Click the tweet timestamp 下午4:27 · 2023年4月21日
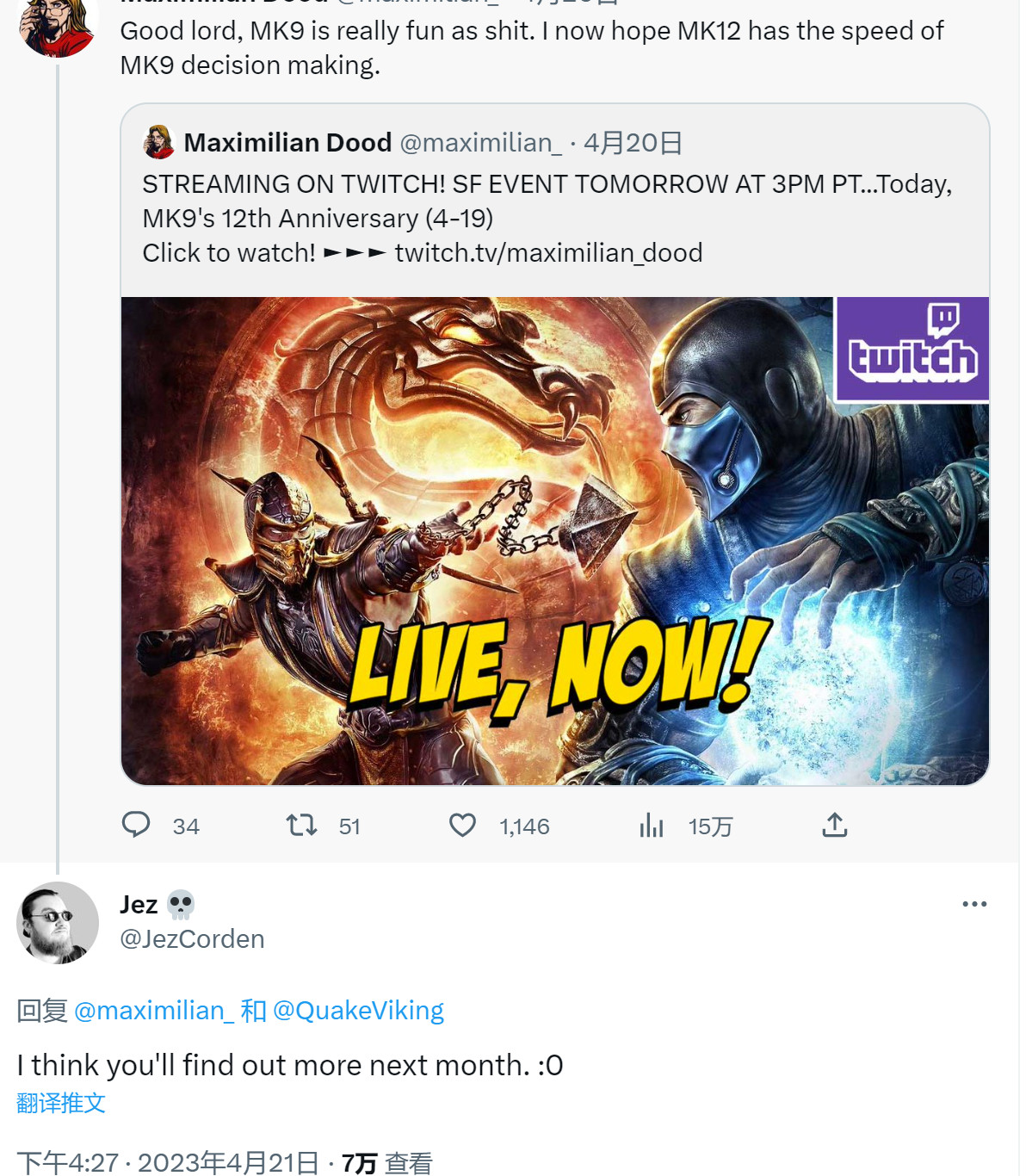 click(x=167, y=1163)
